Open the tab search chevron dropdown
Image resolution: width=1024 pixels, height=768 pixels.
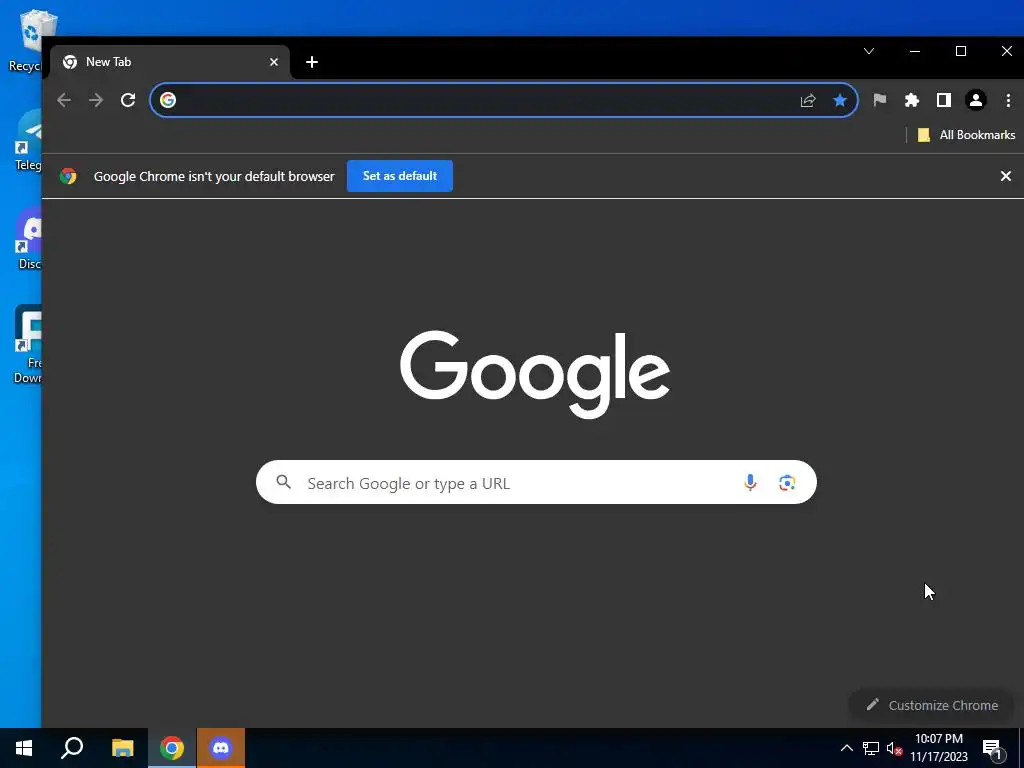[x=869, y=51]
